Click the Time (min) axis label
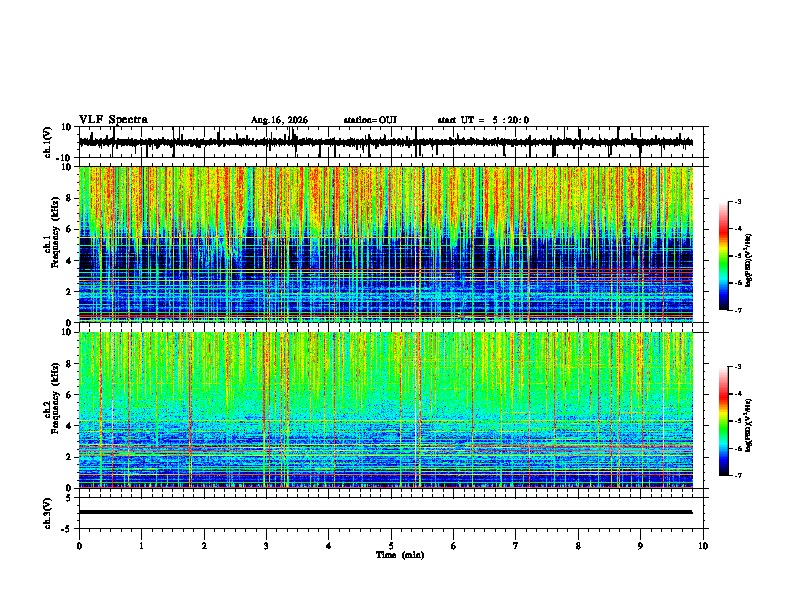 pyautogui.click(x=400, y=555)
